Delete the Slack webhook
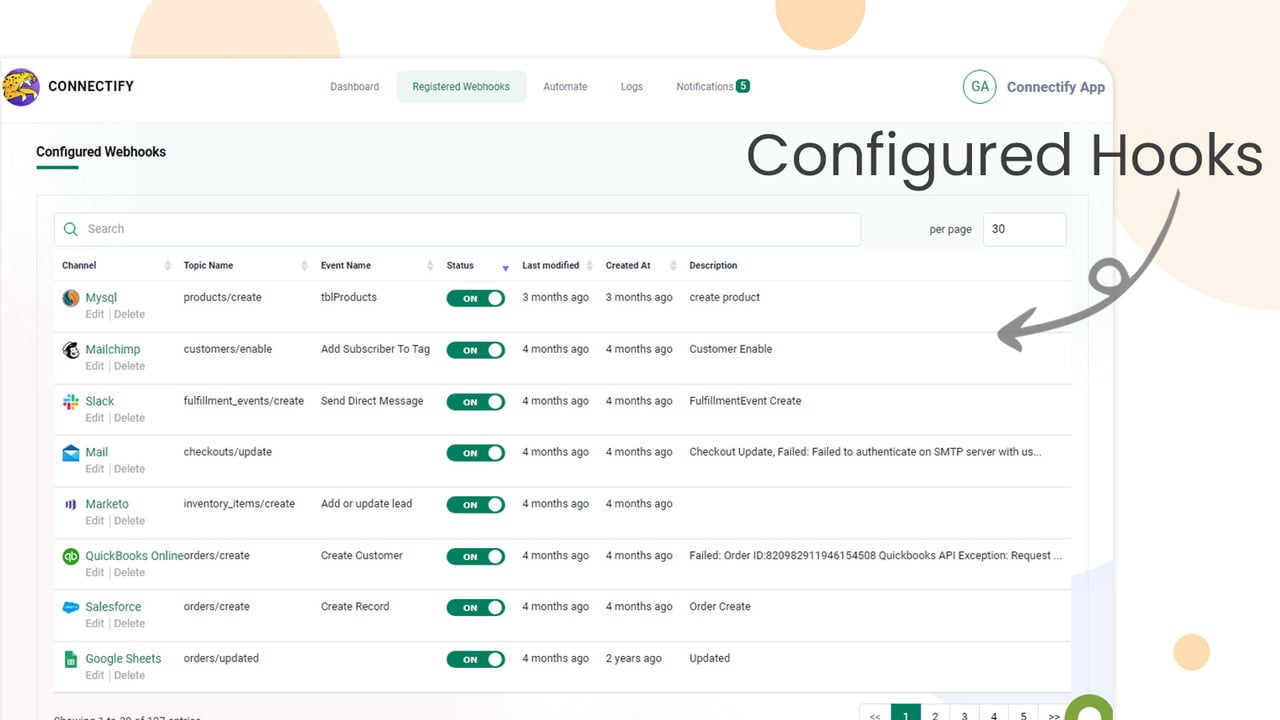 (x=129, y=418)
